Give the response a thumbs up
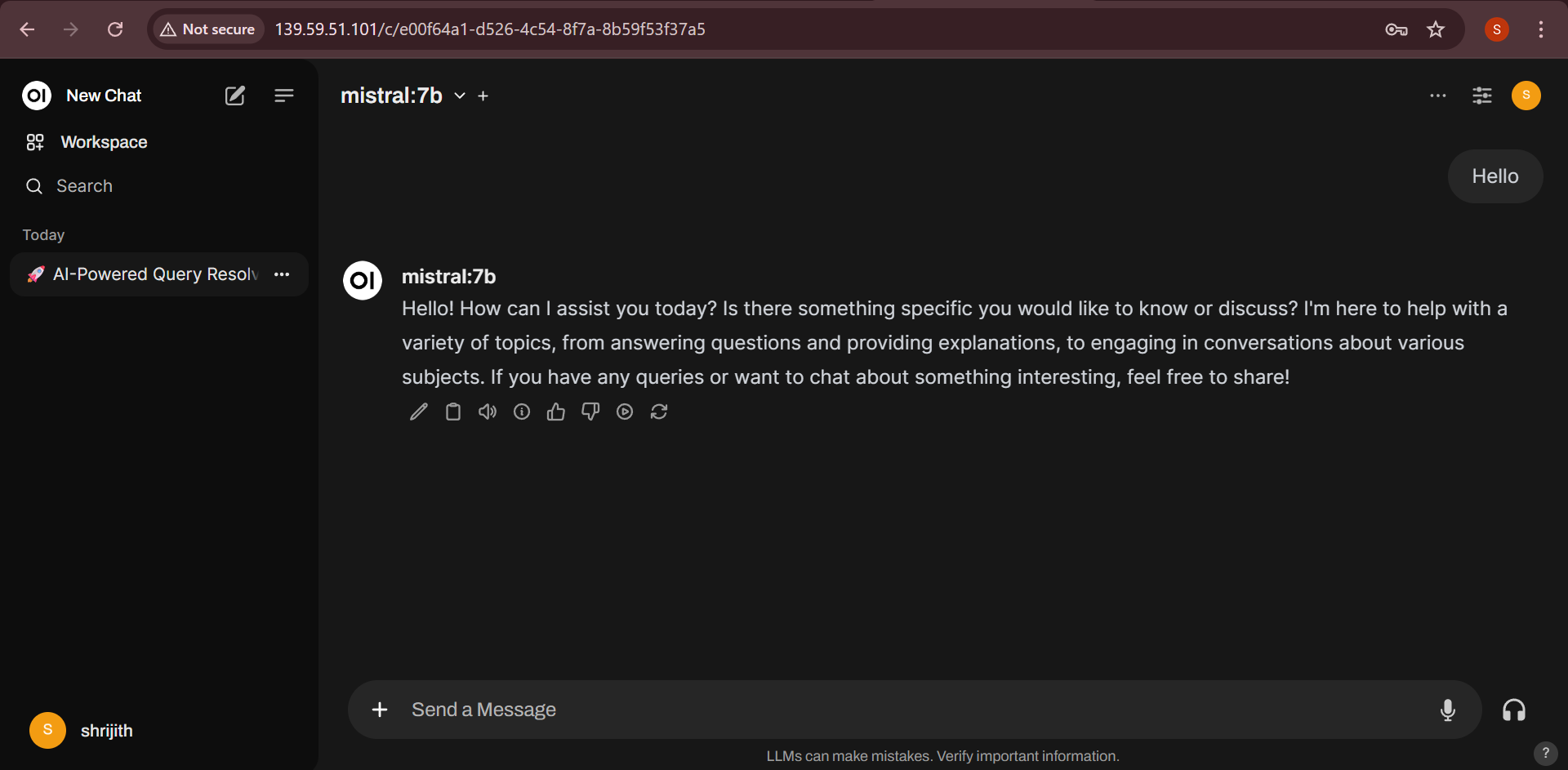The height and width of the screenshot is (770, 1568). click(556, 412)
